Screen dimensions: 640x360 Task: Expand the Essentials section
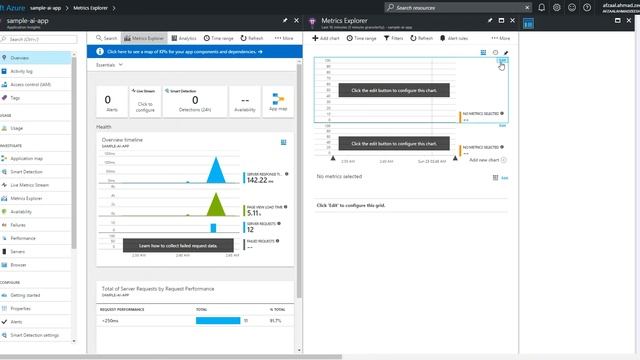point(109,65)
